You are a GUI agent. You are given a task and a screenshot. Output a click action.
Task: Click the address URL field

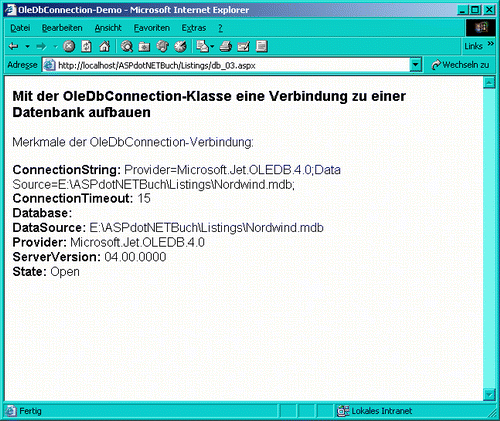pyautogui.click(x=227, y=65)
